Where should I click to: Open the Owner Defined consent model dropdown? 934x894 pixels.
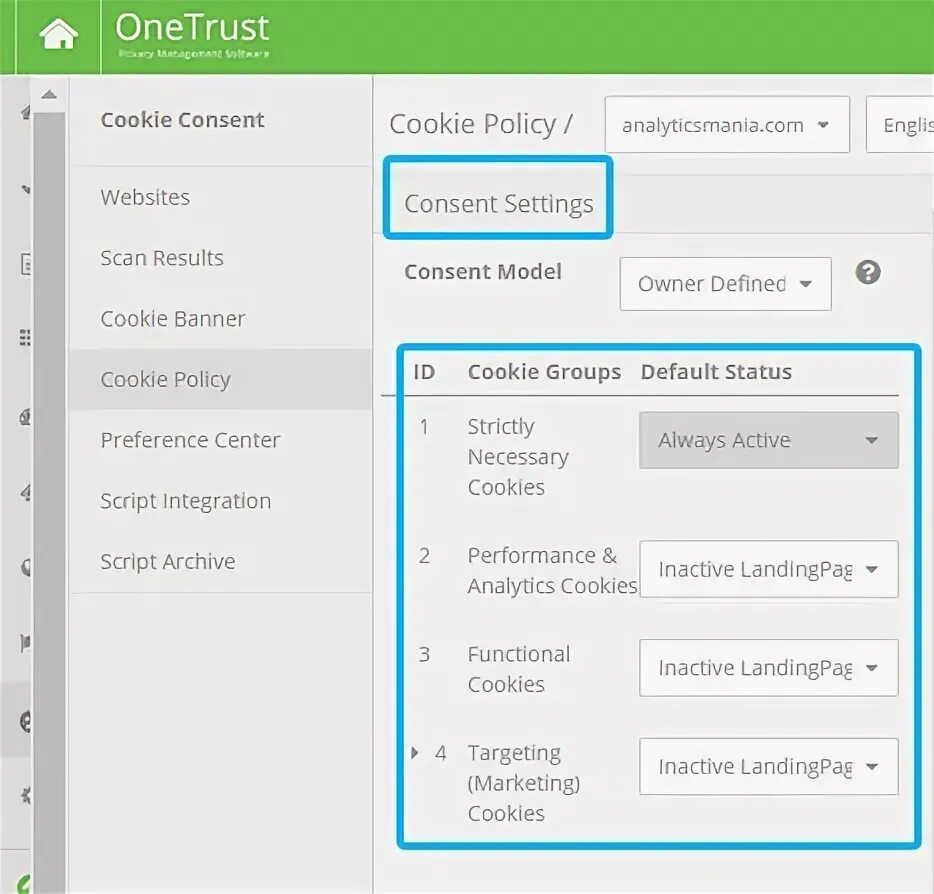725,284
